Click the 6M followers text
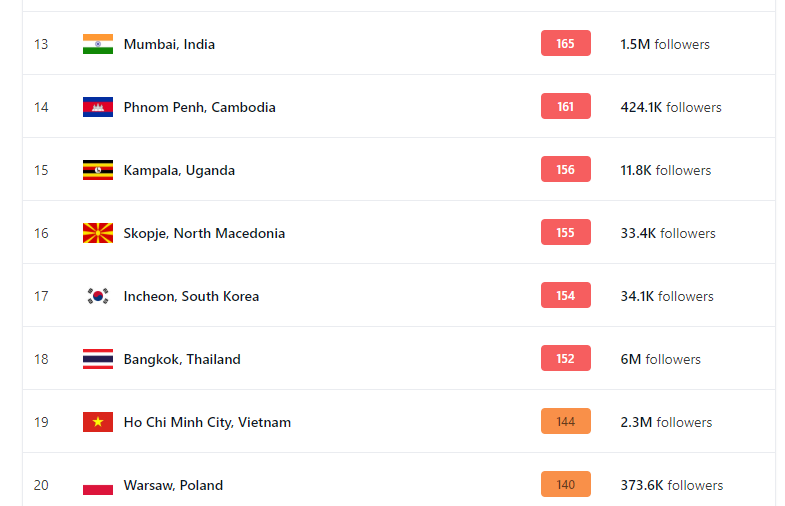This screenshot has width=785, height=506. [x=660, y=359]
